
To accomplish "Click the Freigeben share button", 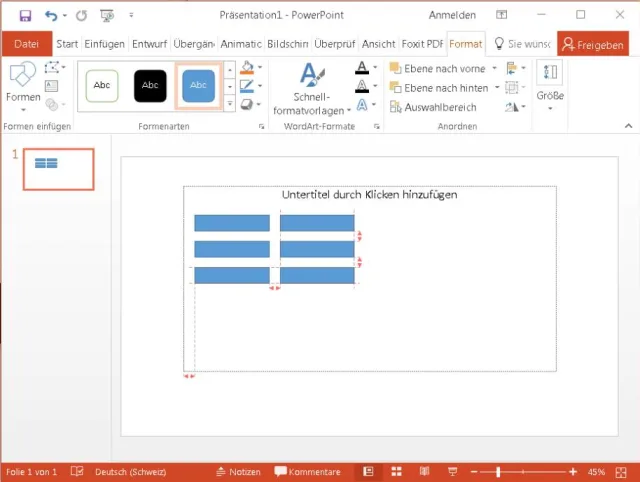I will [x=594, y=44].
